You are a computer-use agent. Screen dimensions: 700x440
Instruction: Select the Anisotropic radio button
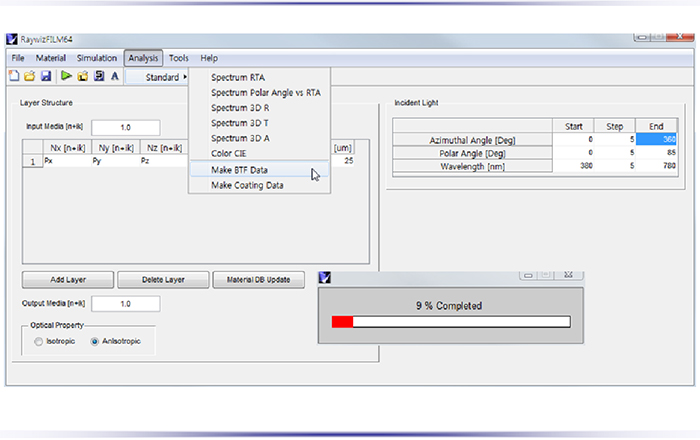96,341
